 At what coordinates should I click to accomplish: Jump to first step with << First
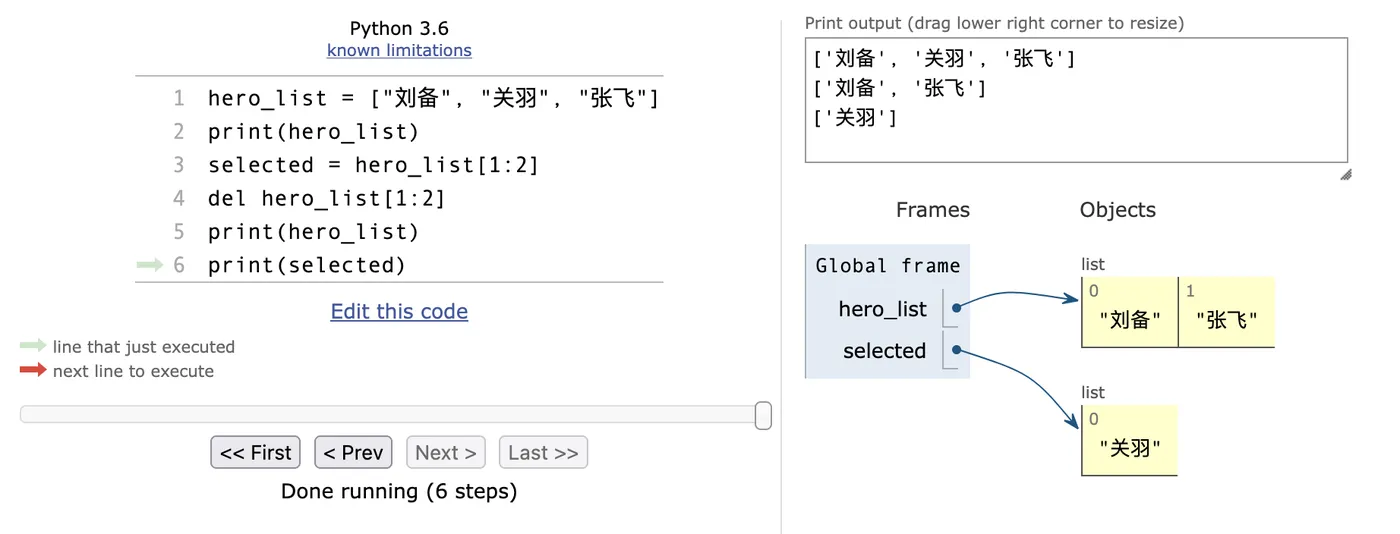(256, 453)
